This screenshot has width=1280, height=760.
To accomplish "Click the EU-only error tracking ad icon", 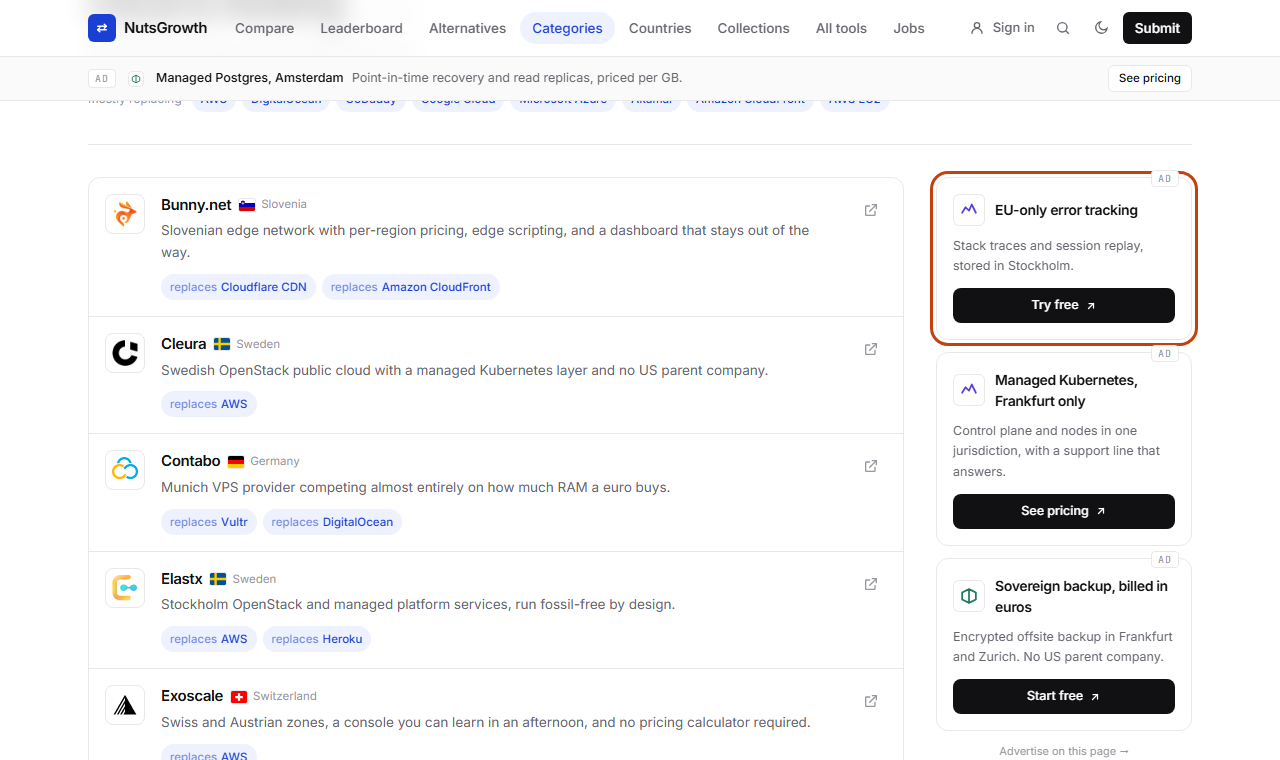I will point(969,210).
